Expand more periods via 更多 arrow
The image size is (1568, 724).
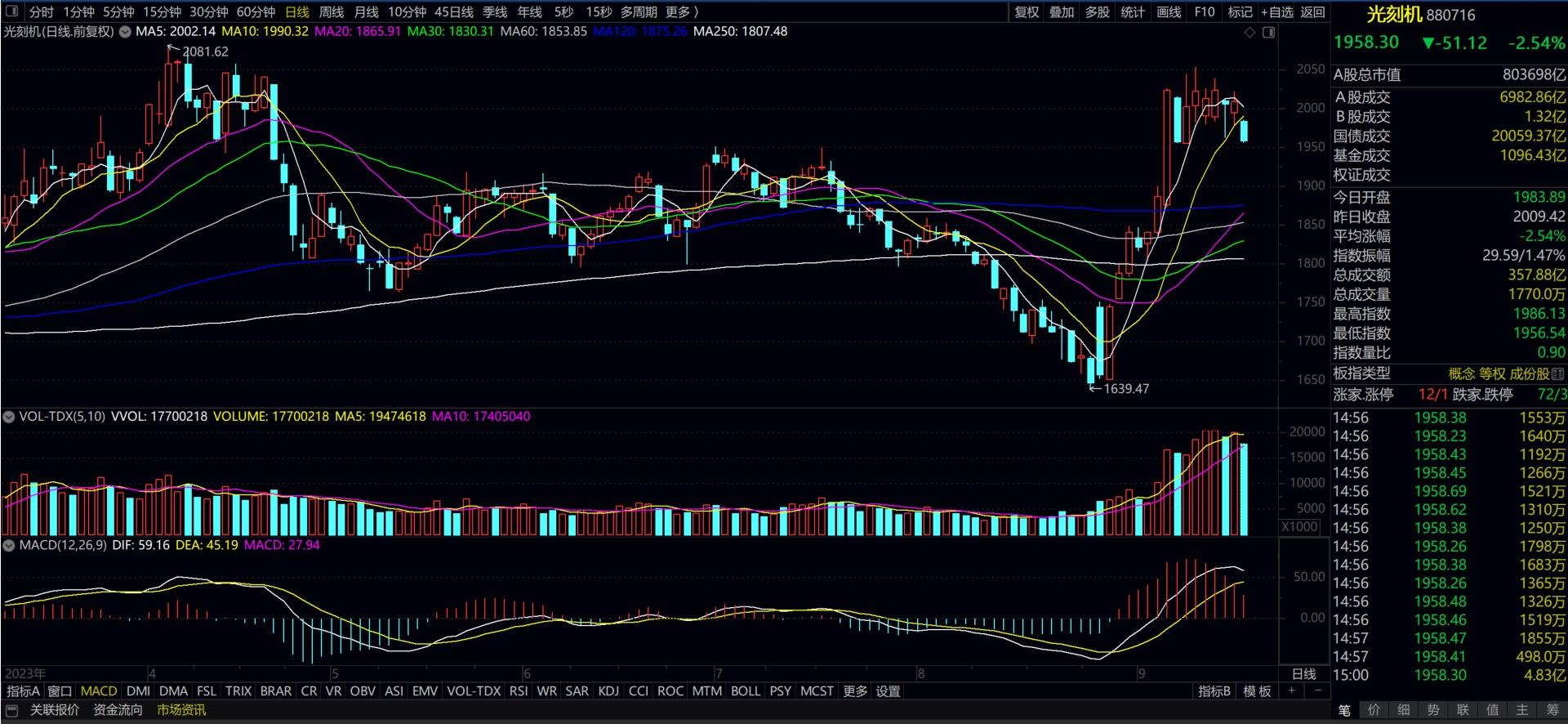683,12
